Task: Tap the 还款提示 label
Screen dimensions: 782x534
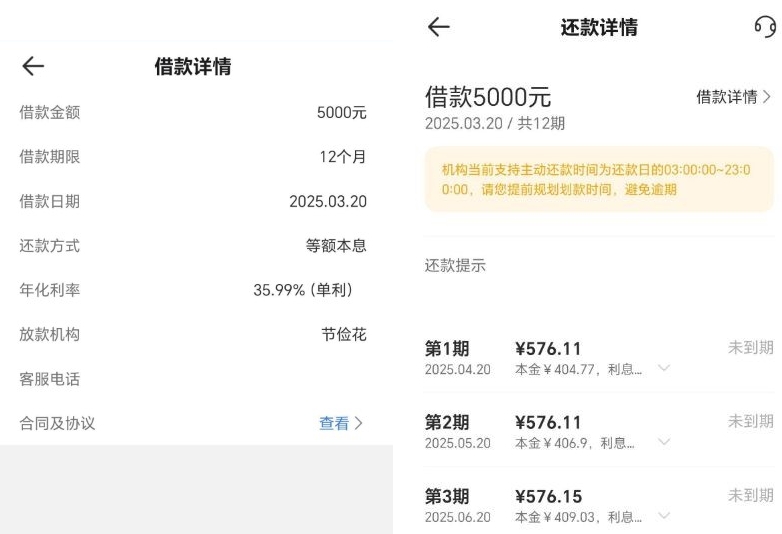Action: (x=455, y=266)
